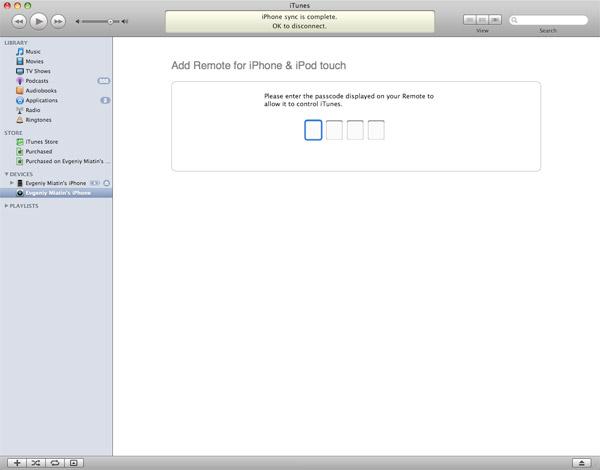Viewport: 600px width, 470px height.
Task: Toggle repeat mode button
Action: pos(55,463)
